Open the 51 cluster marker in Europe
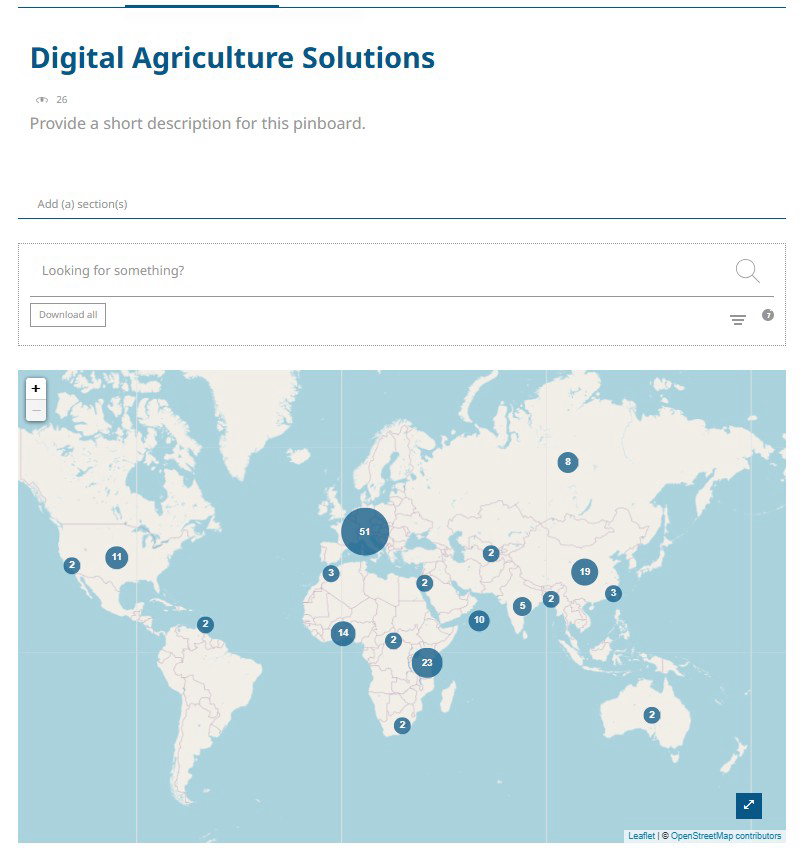Screen dimensions: 808x852 (x=365, y=531)
